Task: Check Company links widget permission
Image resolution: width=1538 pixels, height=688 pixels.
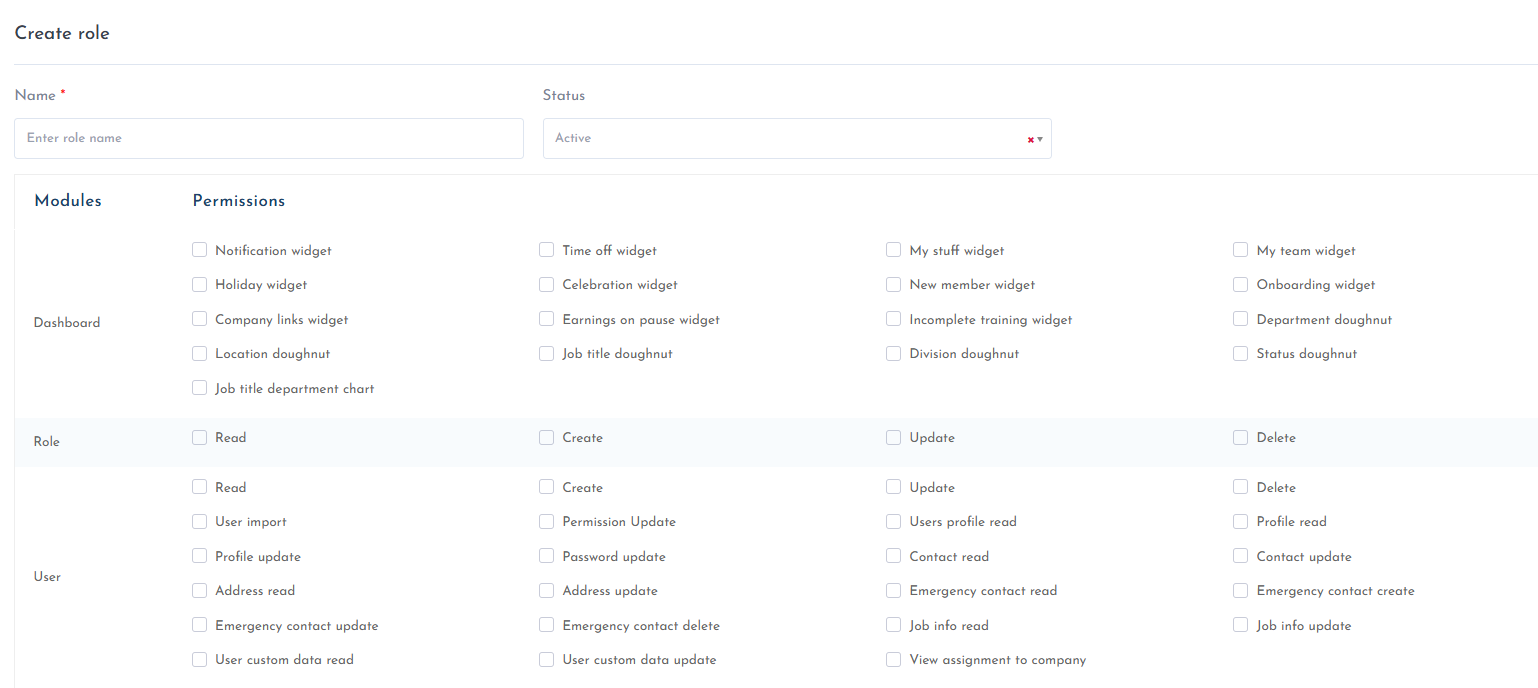Action: click(199, 319)
